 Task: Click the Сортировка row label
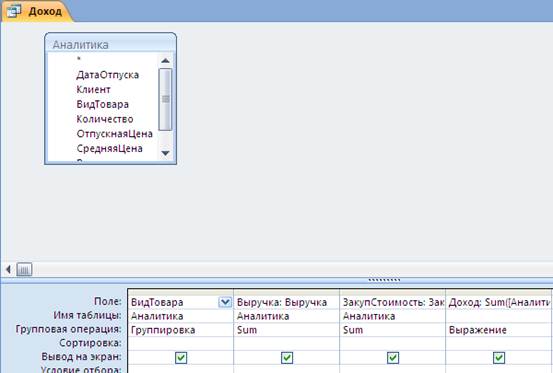[x=90, y=343]
